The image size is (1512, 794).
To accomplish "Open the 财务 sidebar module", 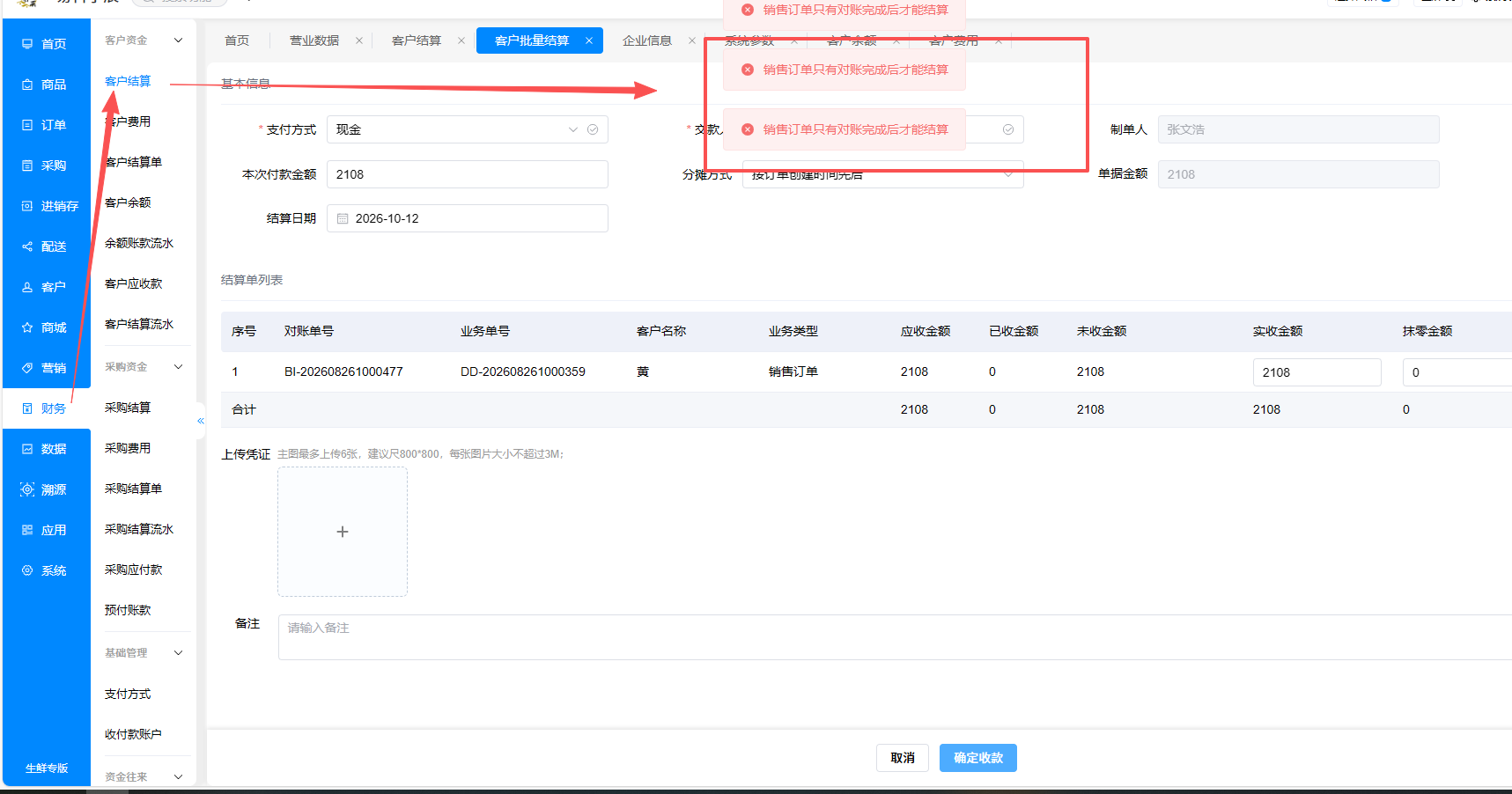I will tap(45, 408).
